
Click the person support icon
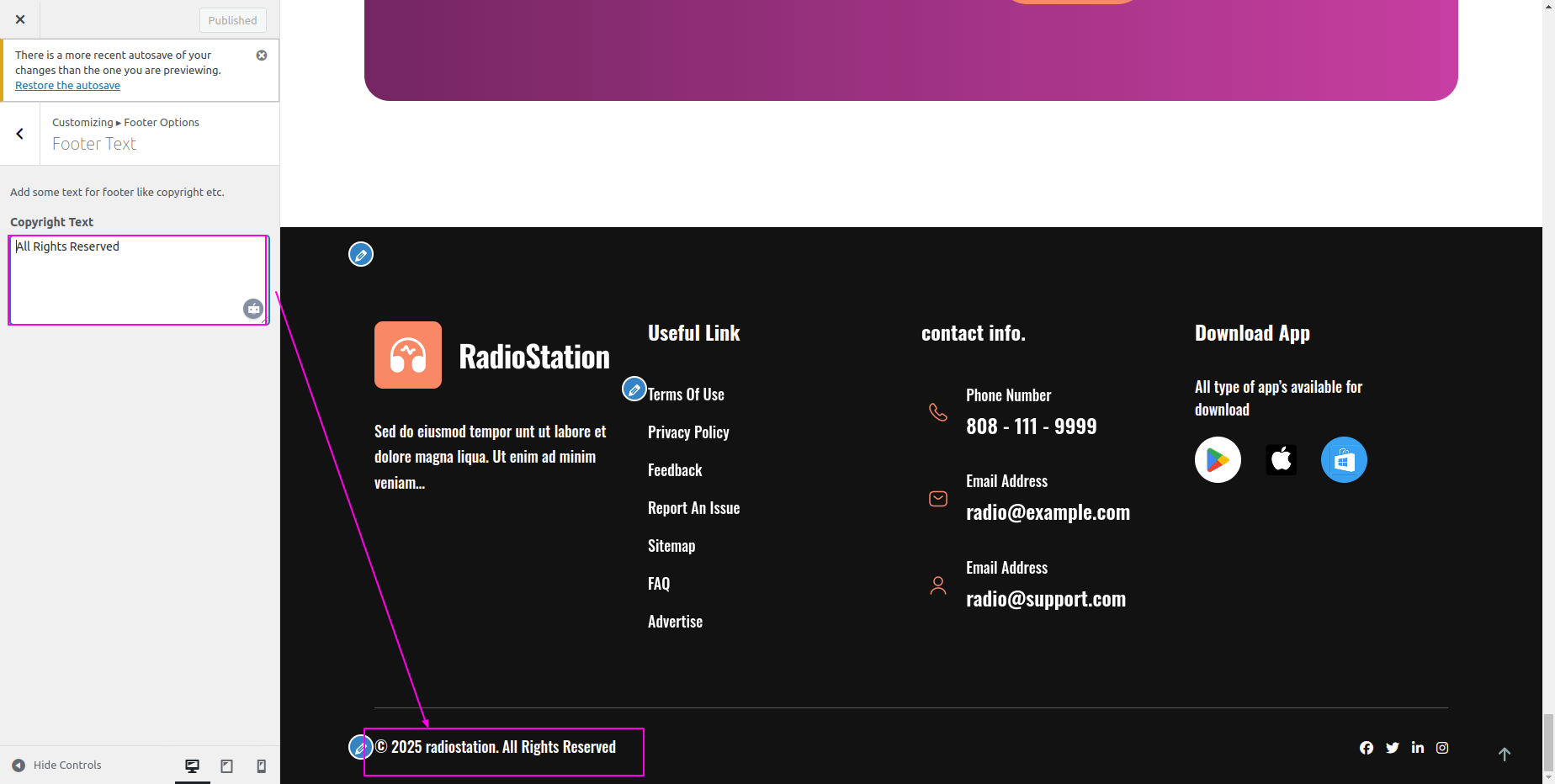pyautogui.click(x=938, y=585)
